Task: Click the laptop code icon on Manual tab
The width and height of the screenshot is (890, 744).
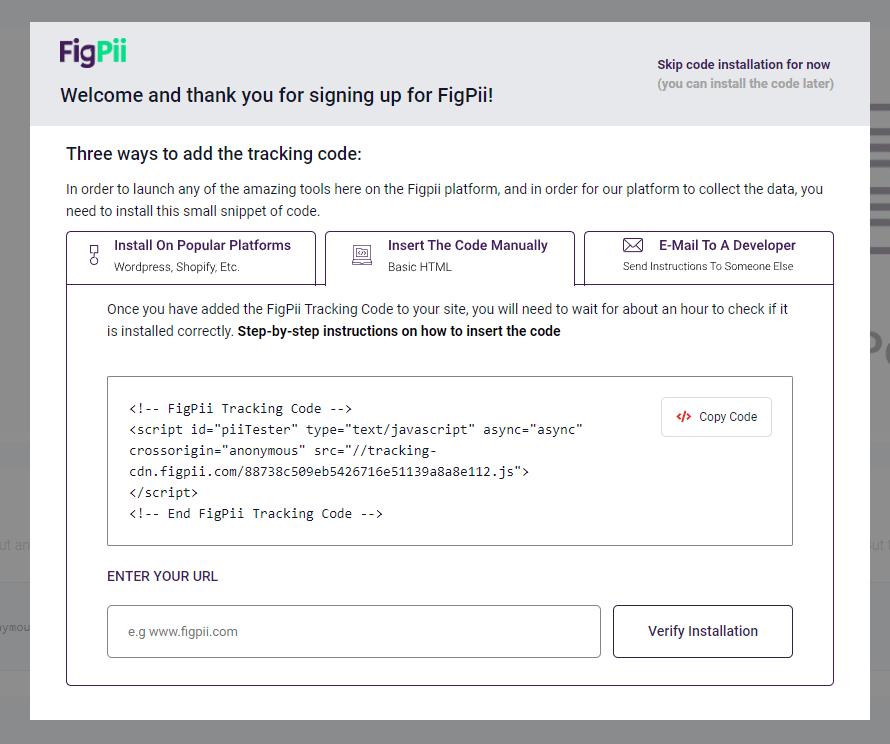Action: click(x=362, y=255)
